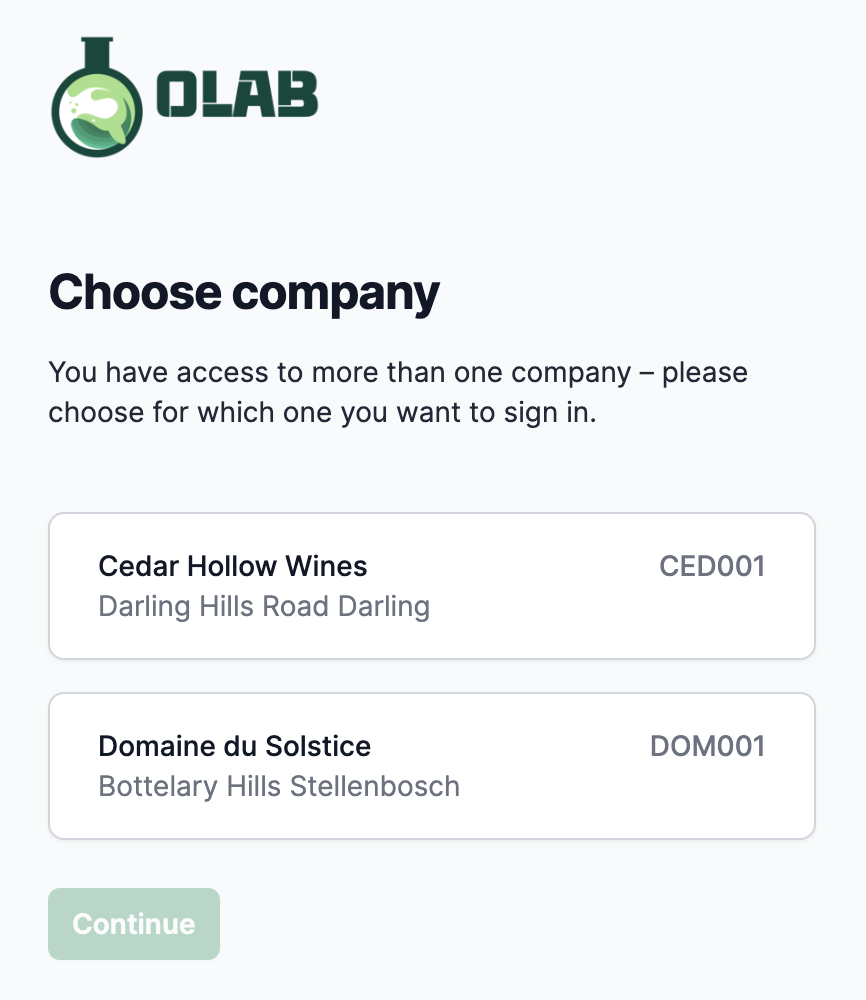
Task: Click the Cedar Hollow Wines name label
Action: 233,567
